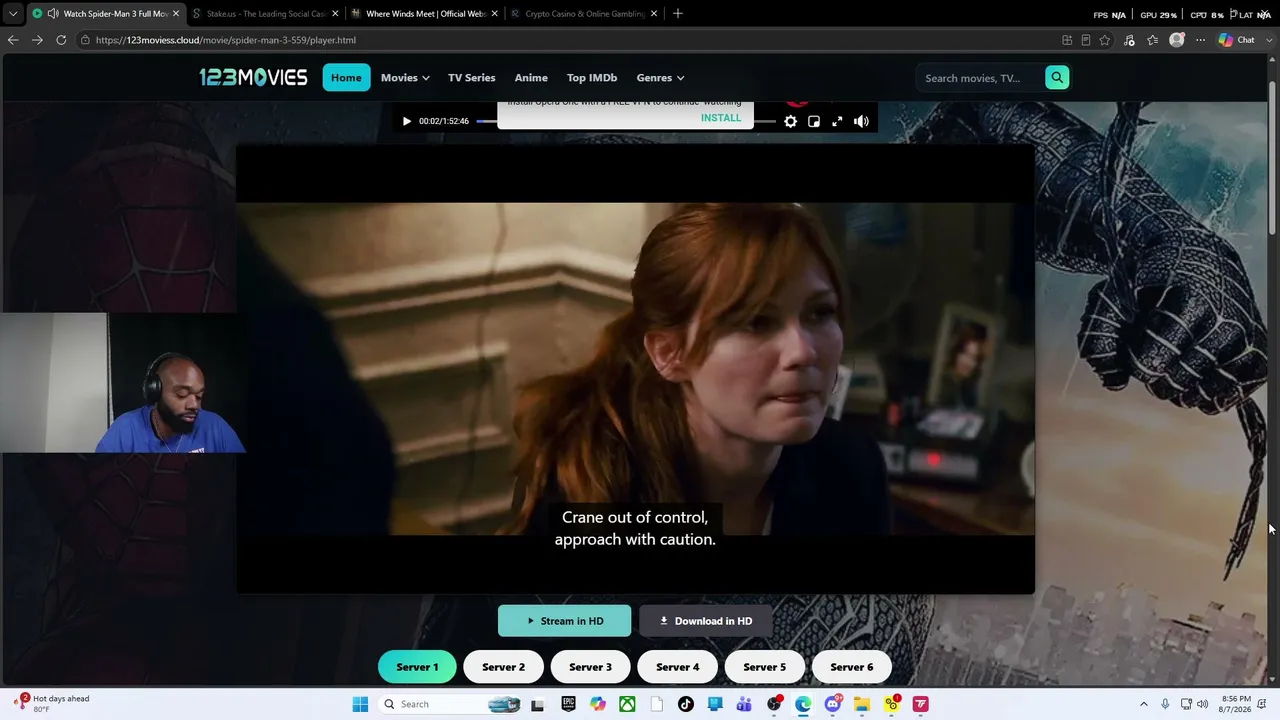Click the system tray microphone icon

(x=1165, y=704)
